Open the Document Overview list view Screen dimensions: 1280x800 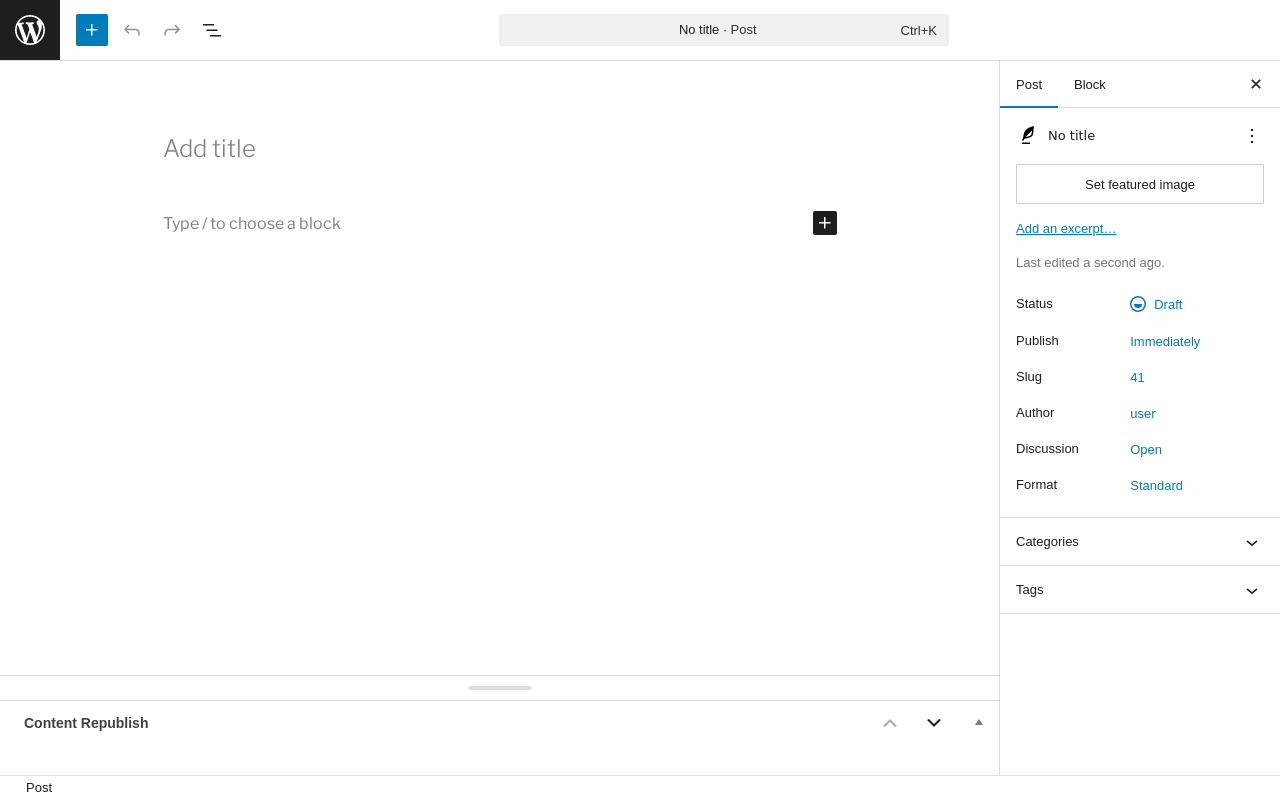[212, 30]
